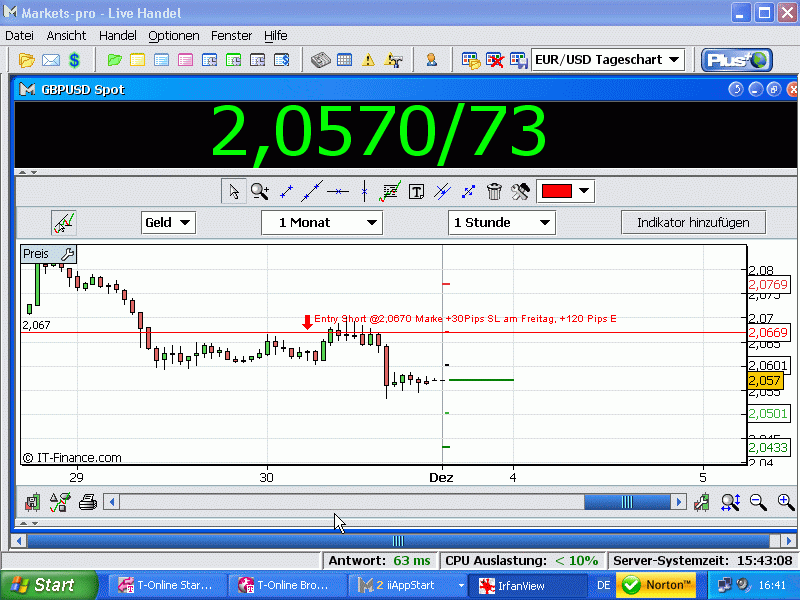The width and height of the screenshot is (800, 600).
Task: Click the indicator chart with green line icon
Action: click(x=390, y=191)
